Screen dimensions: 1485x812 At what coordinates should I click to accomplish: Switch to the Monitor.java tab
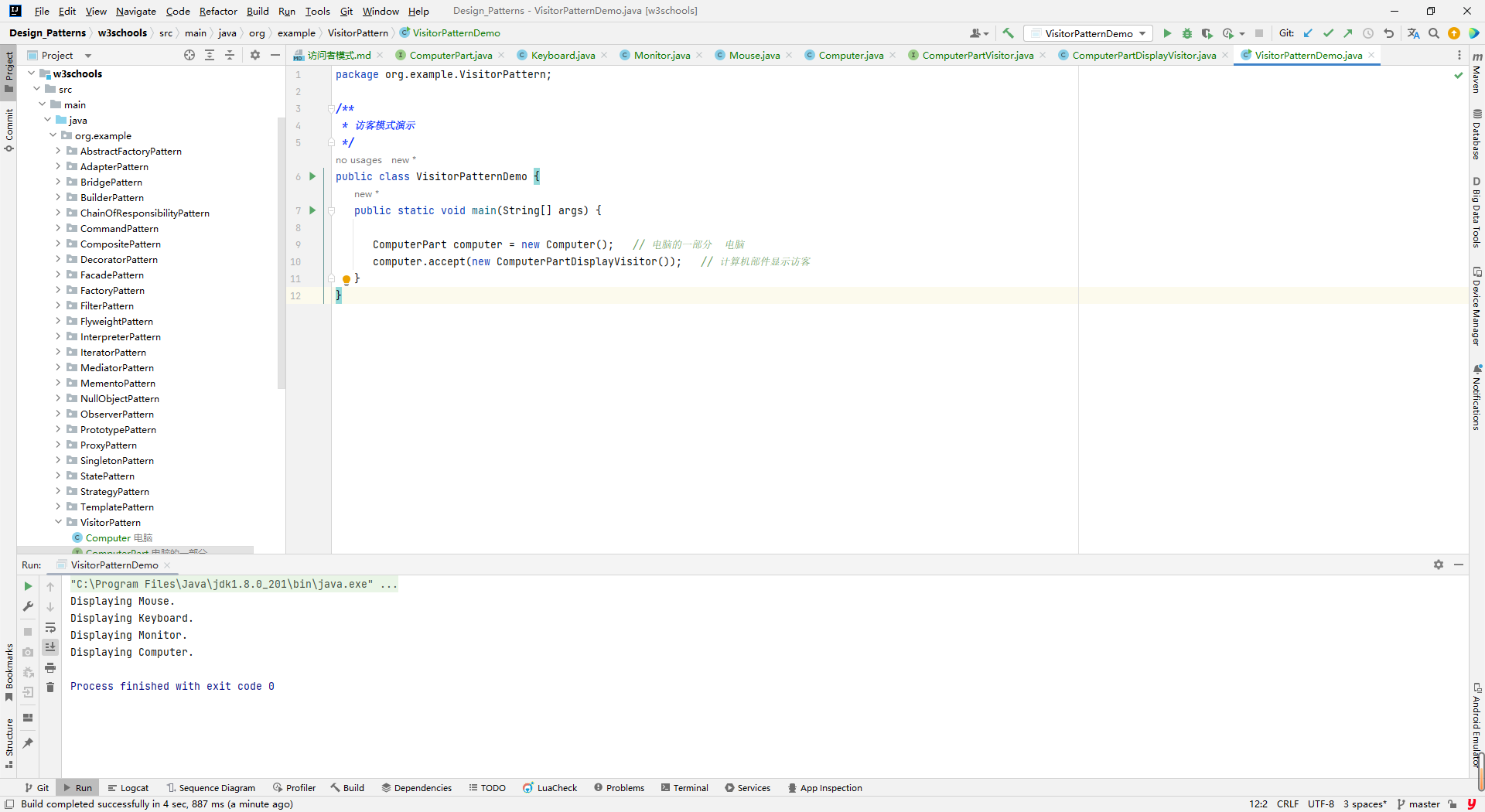tap(661, 55)
